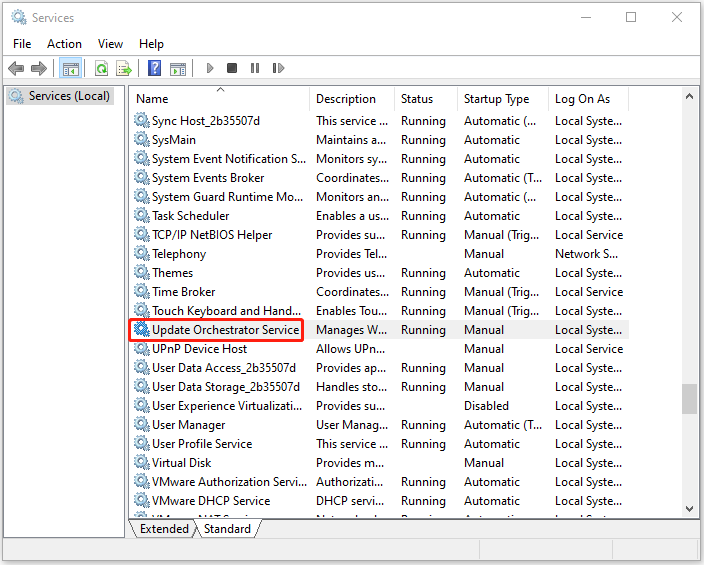Click the gear icon beside Themes

142,273
